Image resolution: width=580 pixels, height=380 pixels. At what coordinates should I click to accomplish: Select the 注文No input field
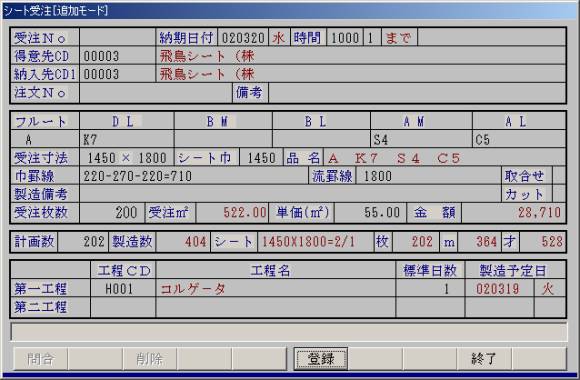click(x=155, y=93)
